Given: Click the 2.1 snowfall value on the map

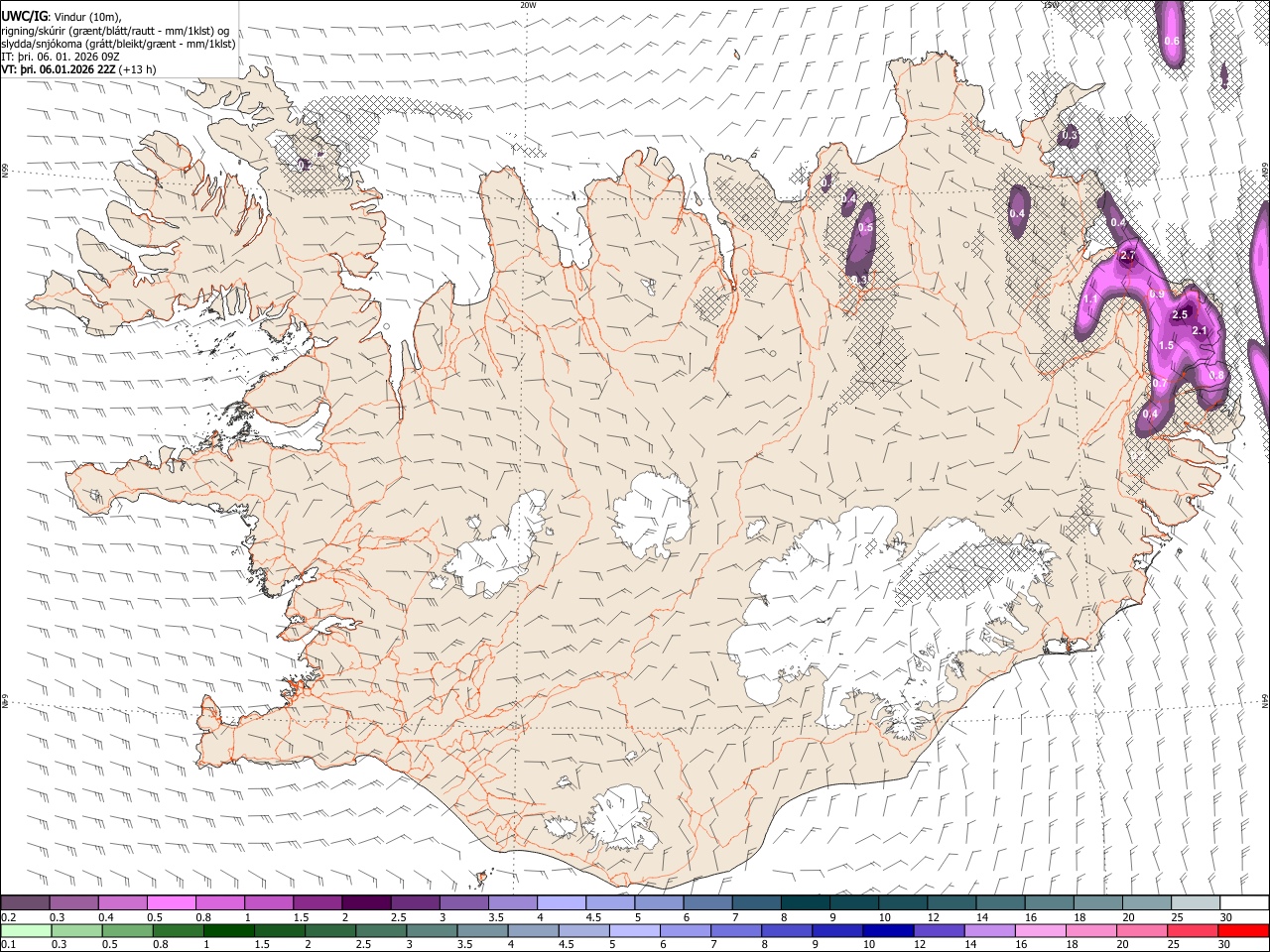Looking at the screenshot, I should (1199, 331).
